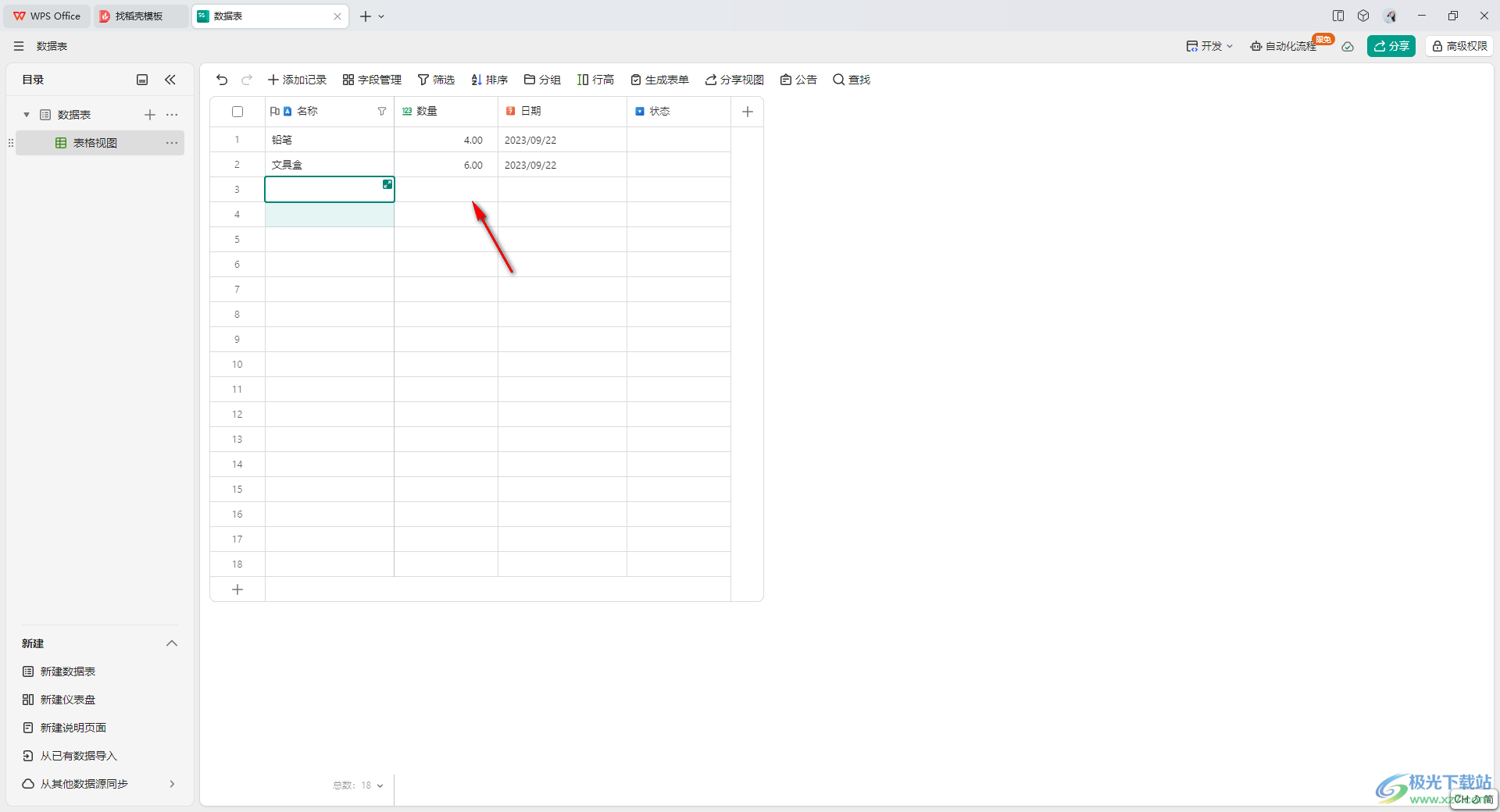Switch to 找稻壳模板 tab

pos(141,16)
